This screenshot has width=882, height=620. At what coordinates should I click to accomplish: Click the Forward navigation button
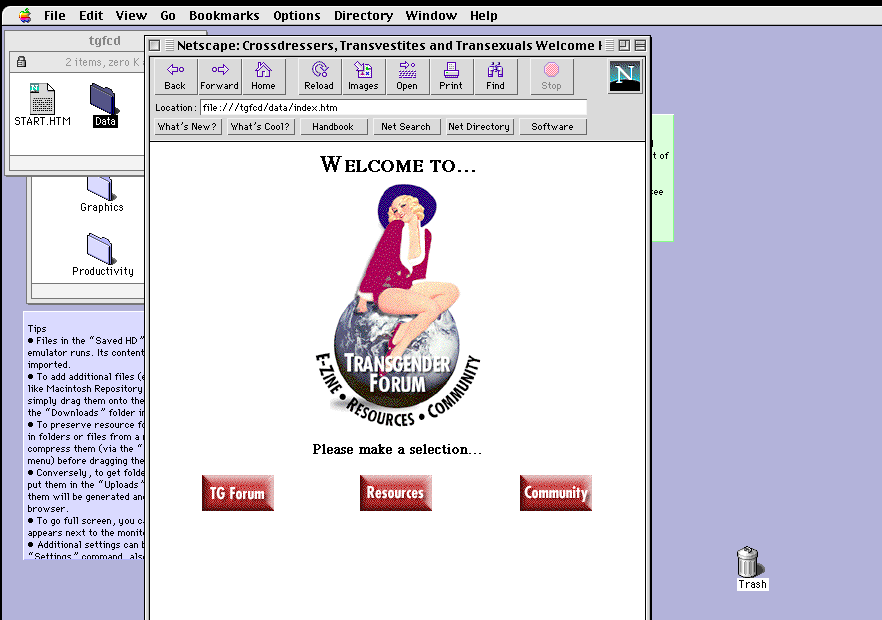(x=219, y=77)
